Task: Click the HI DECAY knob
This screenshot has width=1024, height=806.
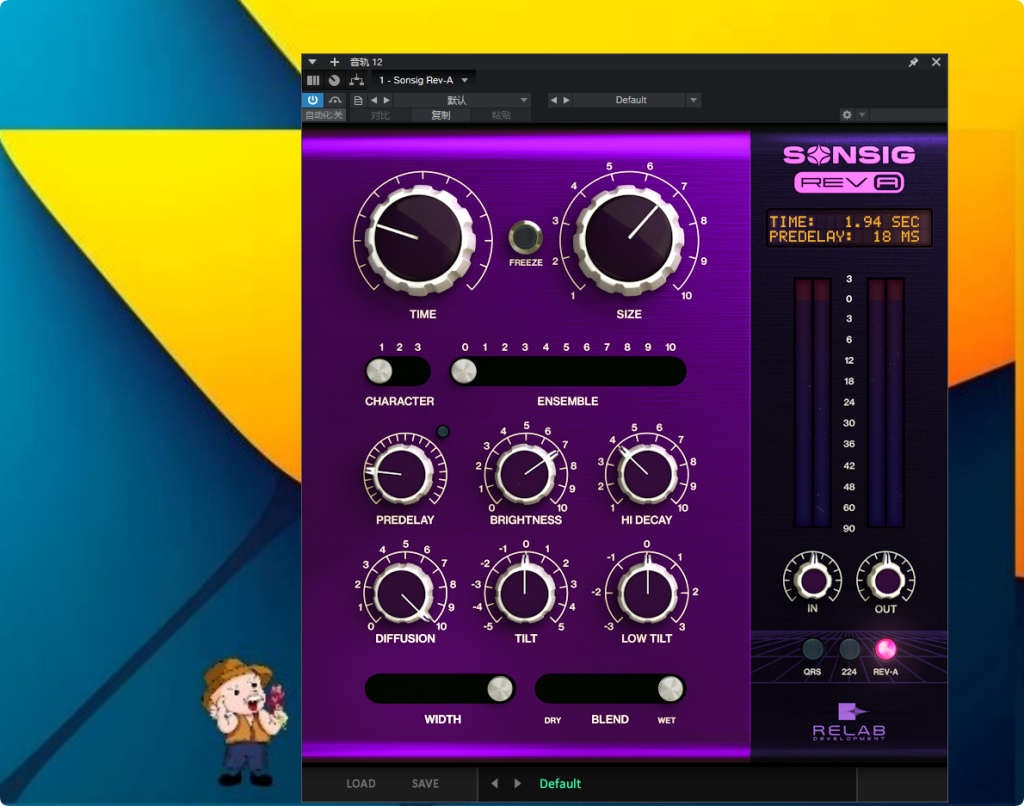Action: 647,475
